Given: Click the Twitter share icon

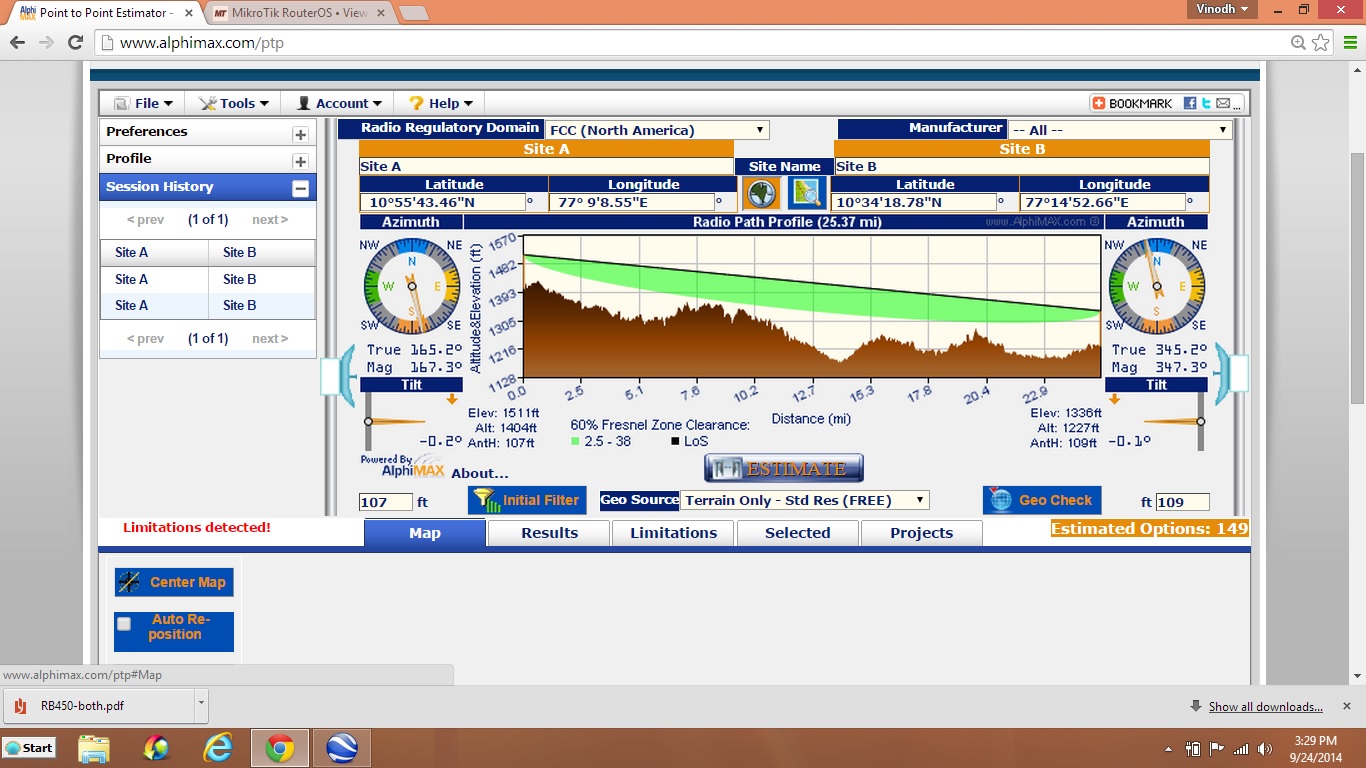Looking at the screenshot, I should [x=1207, y=103].
